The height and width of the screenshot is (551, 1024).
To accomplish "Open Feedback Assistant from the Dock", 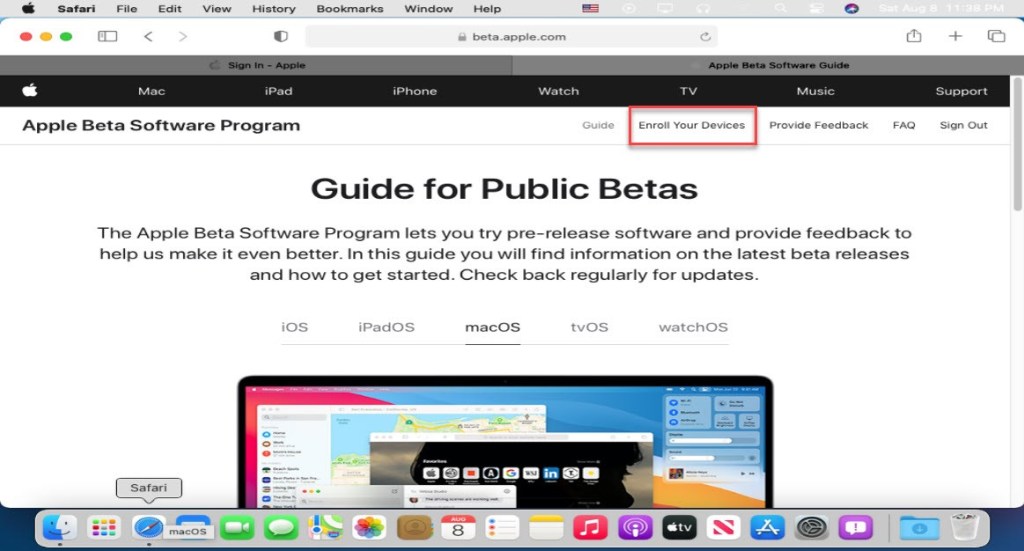I will pyautogui.click(x=856, y=527).
